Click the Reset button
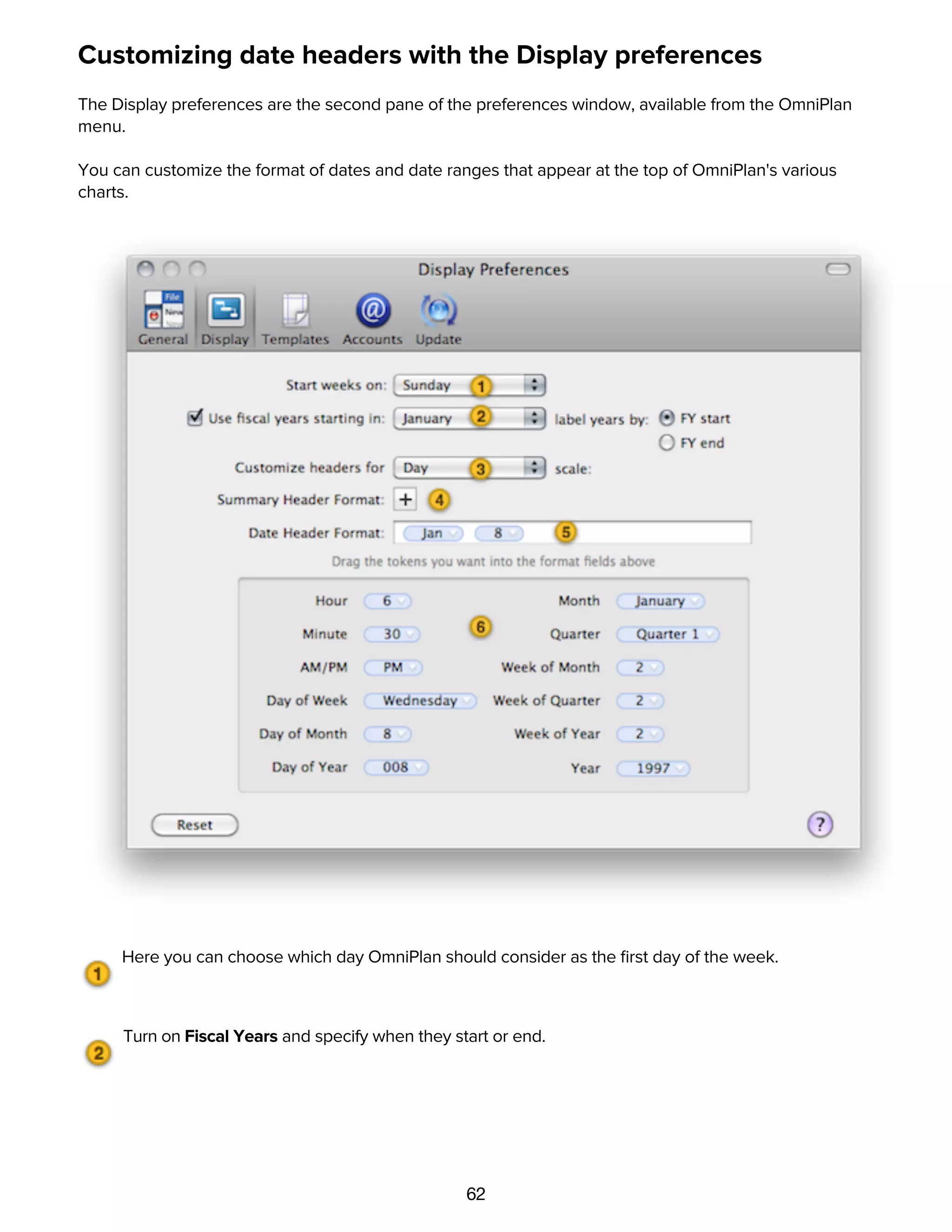 [195, 825]
